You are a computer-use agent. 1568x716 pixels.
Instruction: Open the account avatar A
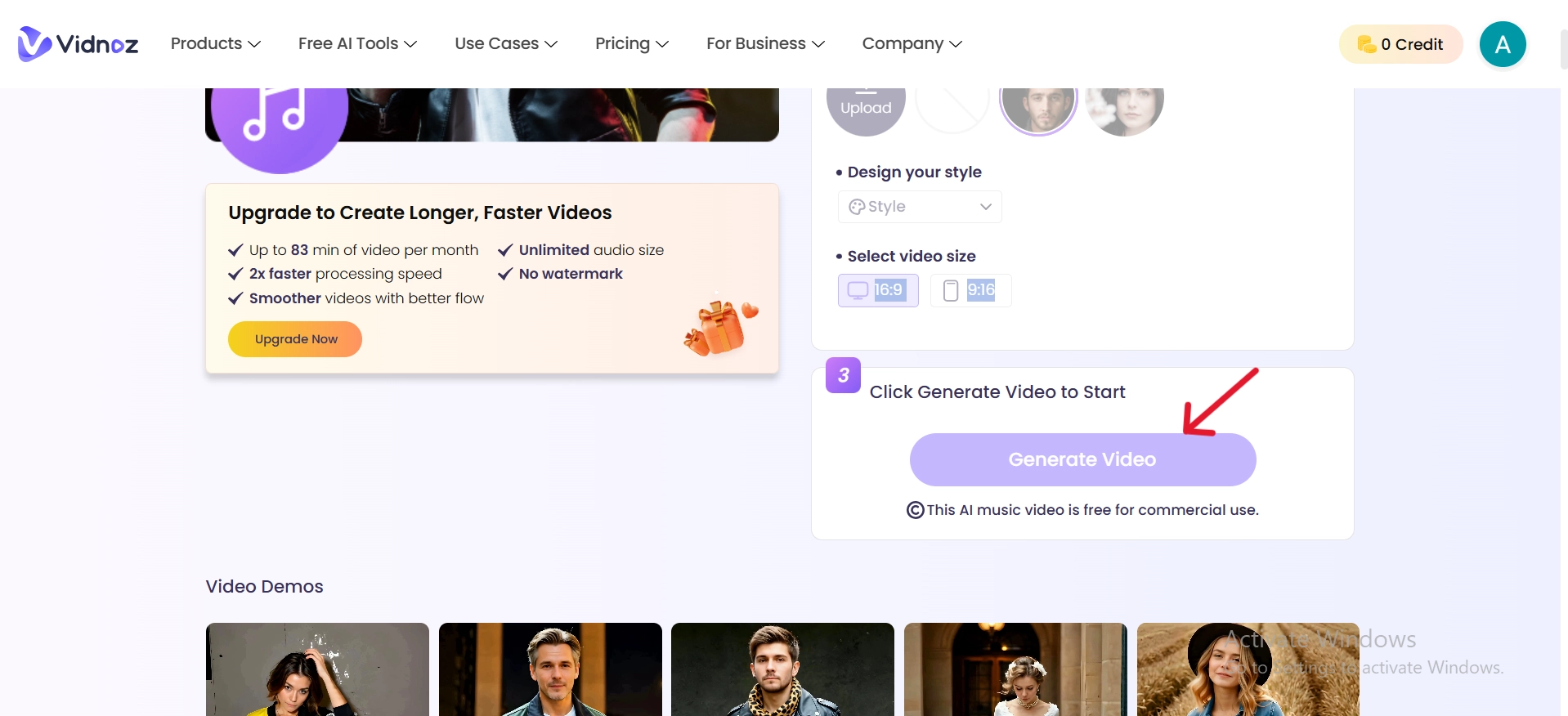pyautogui.click(x=1503, y=44)
